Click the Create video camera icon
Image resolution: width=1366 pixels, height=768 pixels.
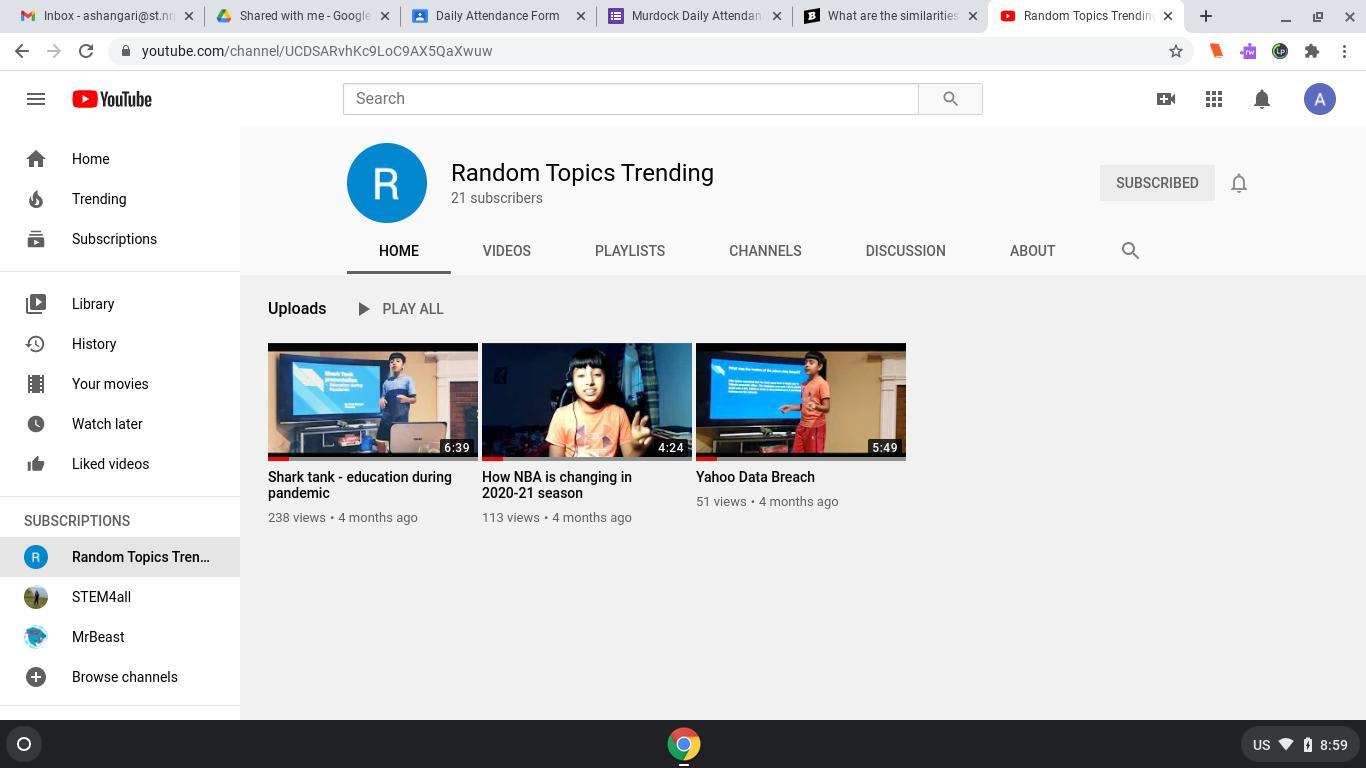(x=1165, y=99)
